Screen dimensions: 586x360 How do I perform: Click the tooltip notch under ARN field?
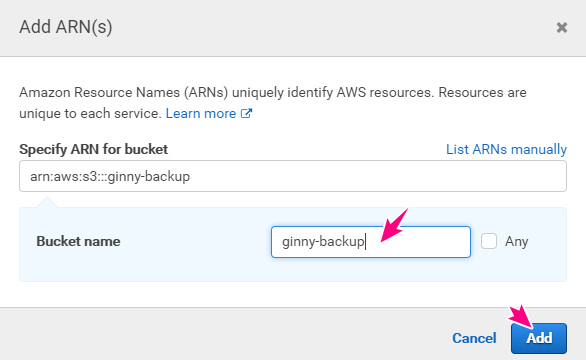point(46,202)
